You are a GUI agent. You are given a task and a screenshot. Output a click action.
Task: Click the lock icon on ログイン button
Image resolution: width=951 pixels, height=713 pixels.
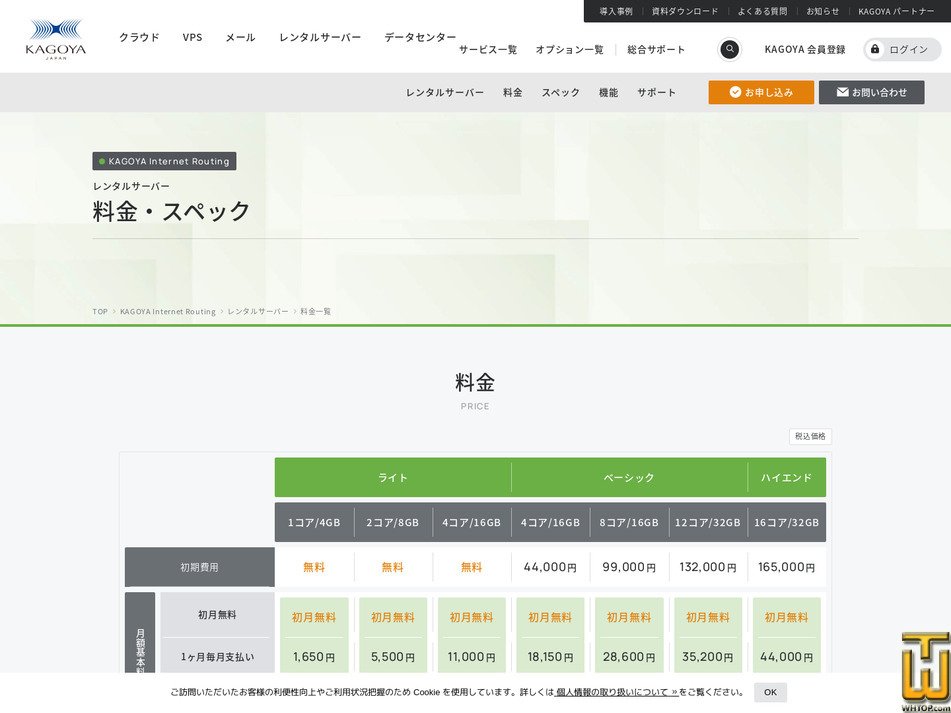(x=875, y=49)
